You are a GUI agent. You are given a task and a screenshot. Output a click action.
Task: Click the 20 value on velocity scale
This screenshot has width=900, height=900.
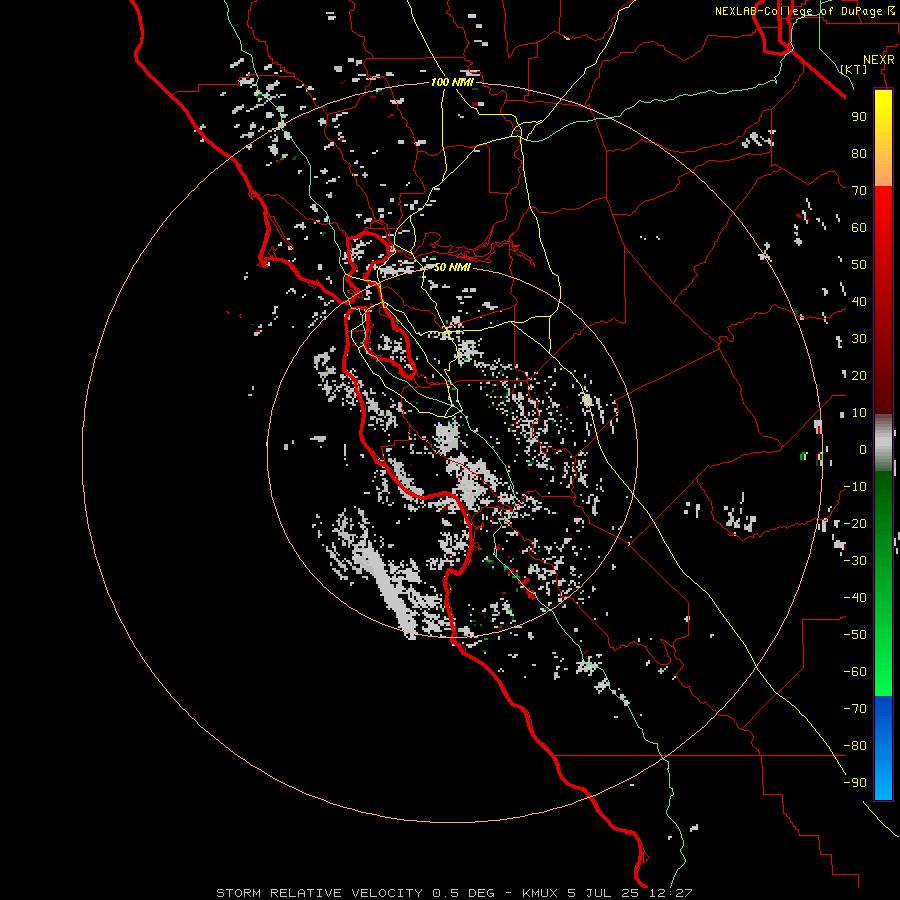859,375
